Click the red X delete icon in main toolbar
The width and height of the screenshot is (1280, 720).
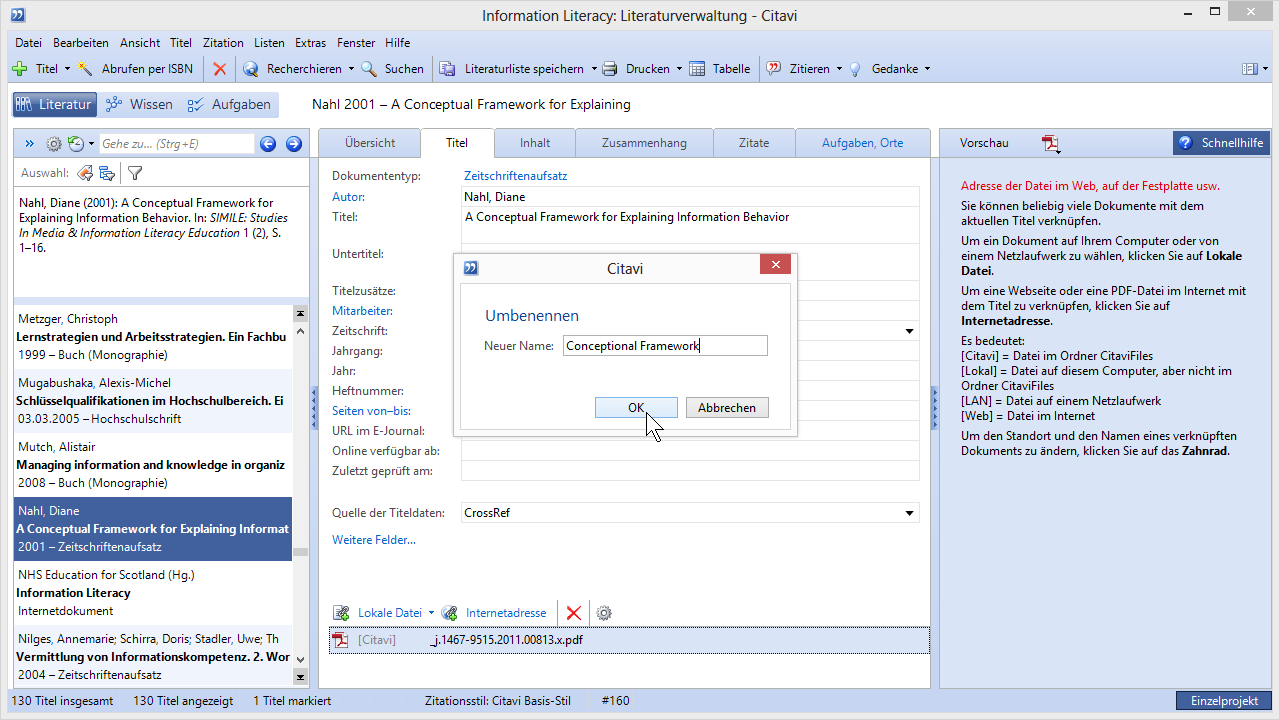pos(220,69)
